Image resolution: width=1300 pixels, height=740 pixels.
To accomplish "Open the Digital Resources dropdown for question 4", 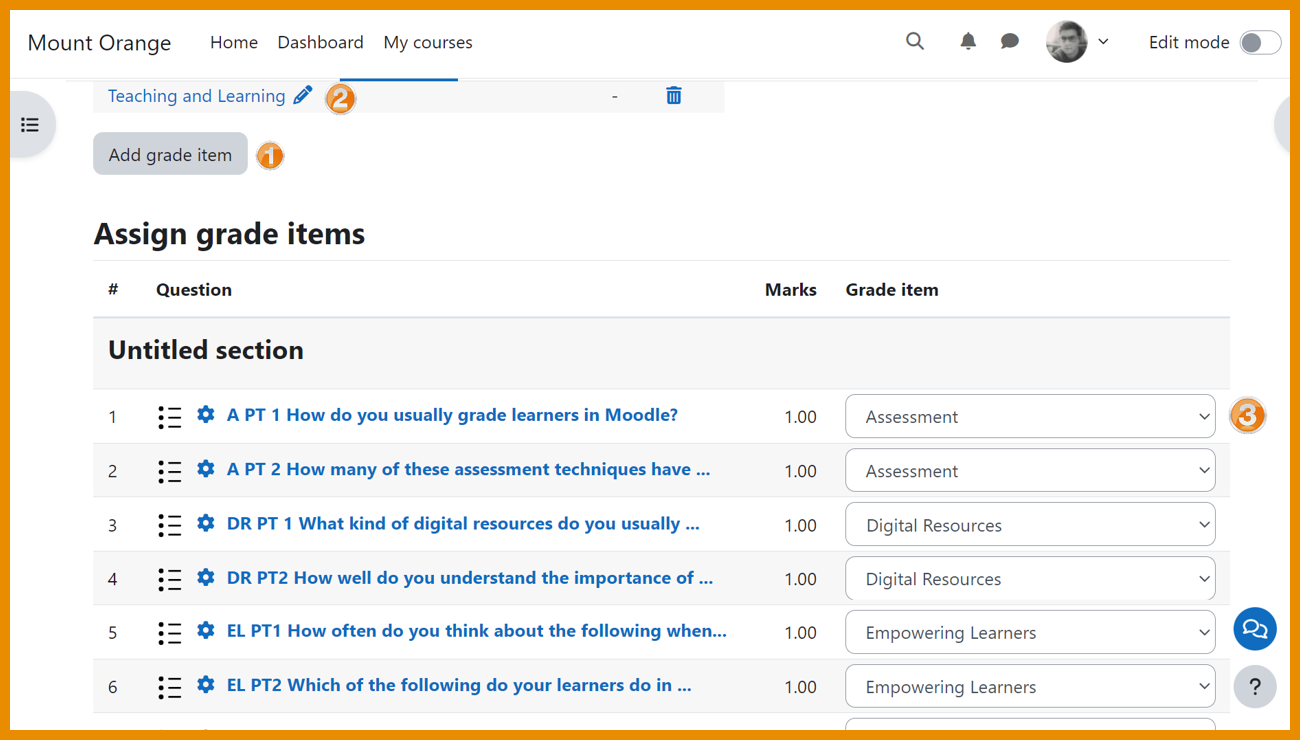I will (x=1030, y=578).
